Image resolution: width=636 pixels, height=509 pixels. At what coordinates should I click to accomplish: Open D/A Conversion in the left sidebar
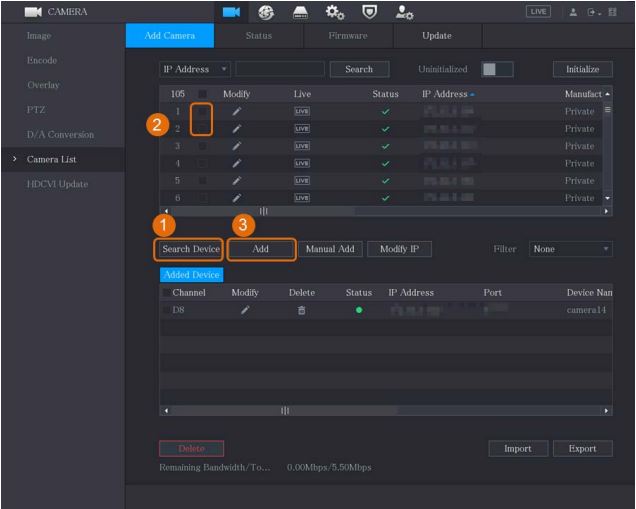[60, 135]
